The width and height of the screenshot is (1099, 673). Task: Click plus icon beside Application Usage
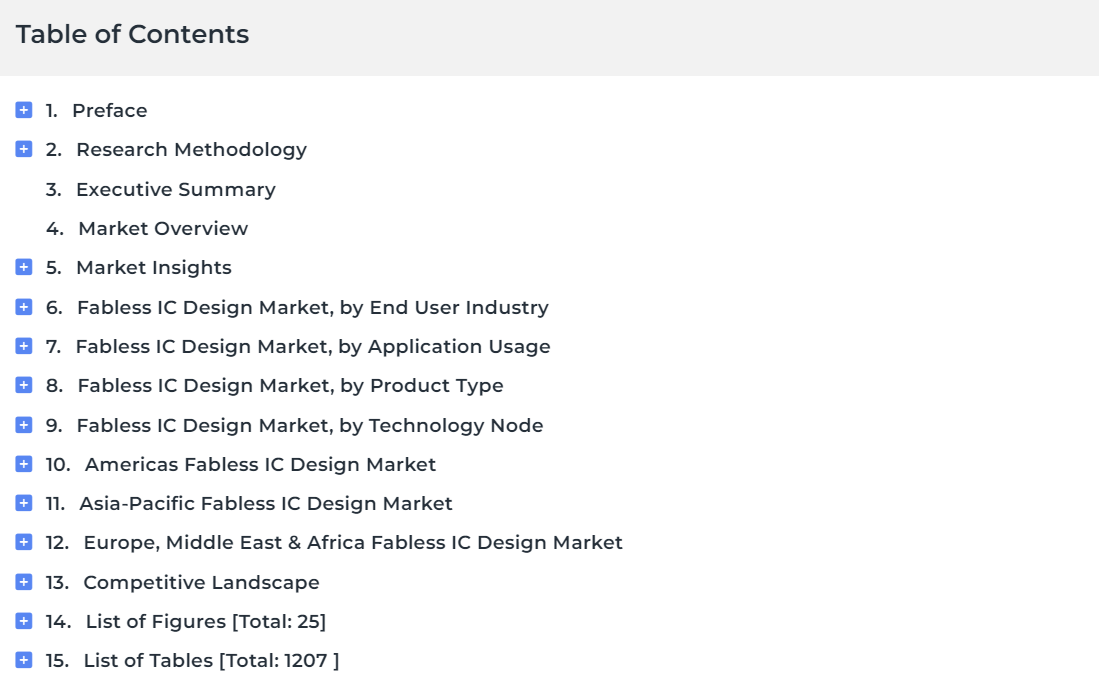click(24, 347)
